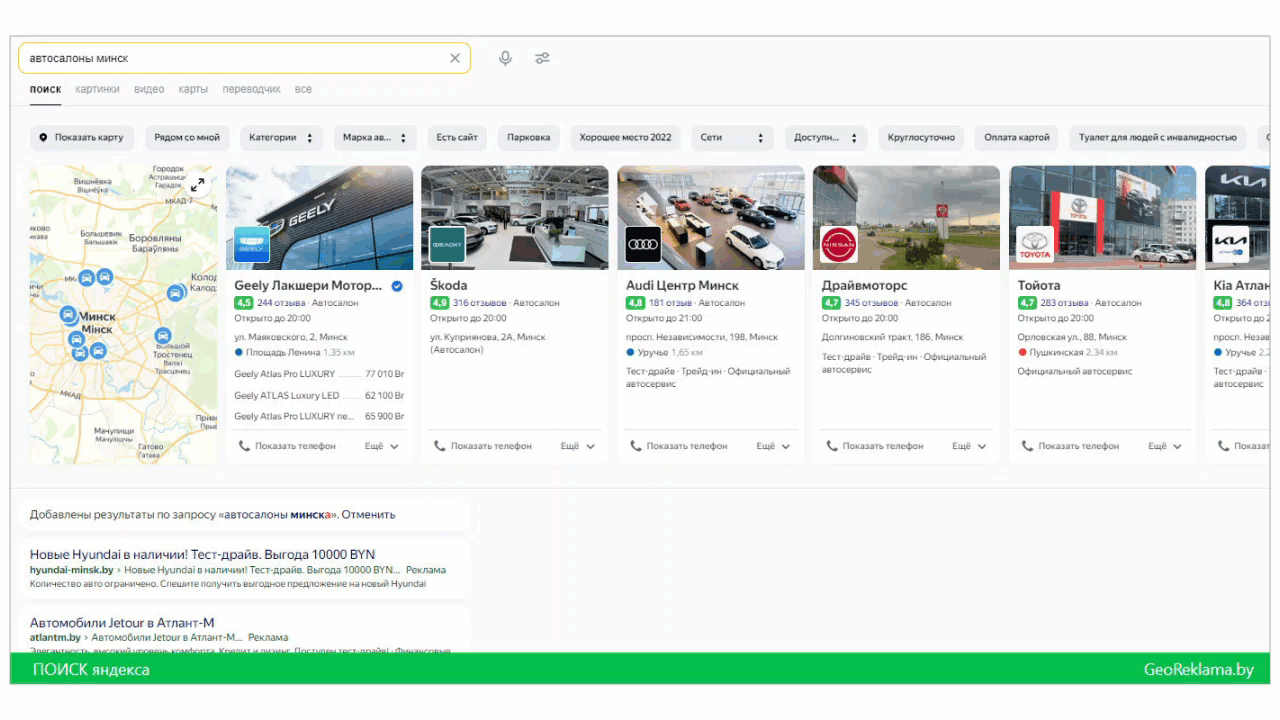
Task: Clear the search query with the X icon
Action: coord(455,58)
